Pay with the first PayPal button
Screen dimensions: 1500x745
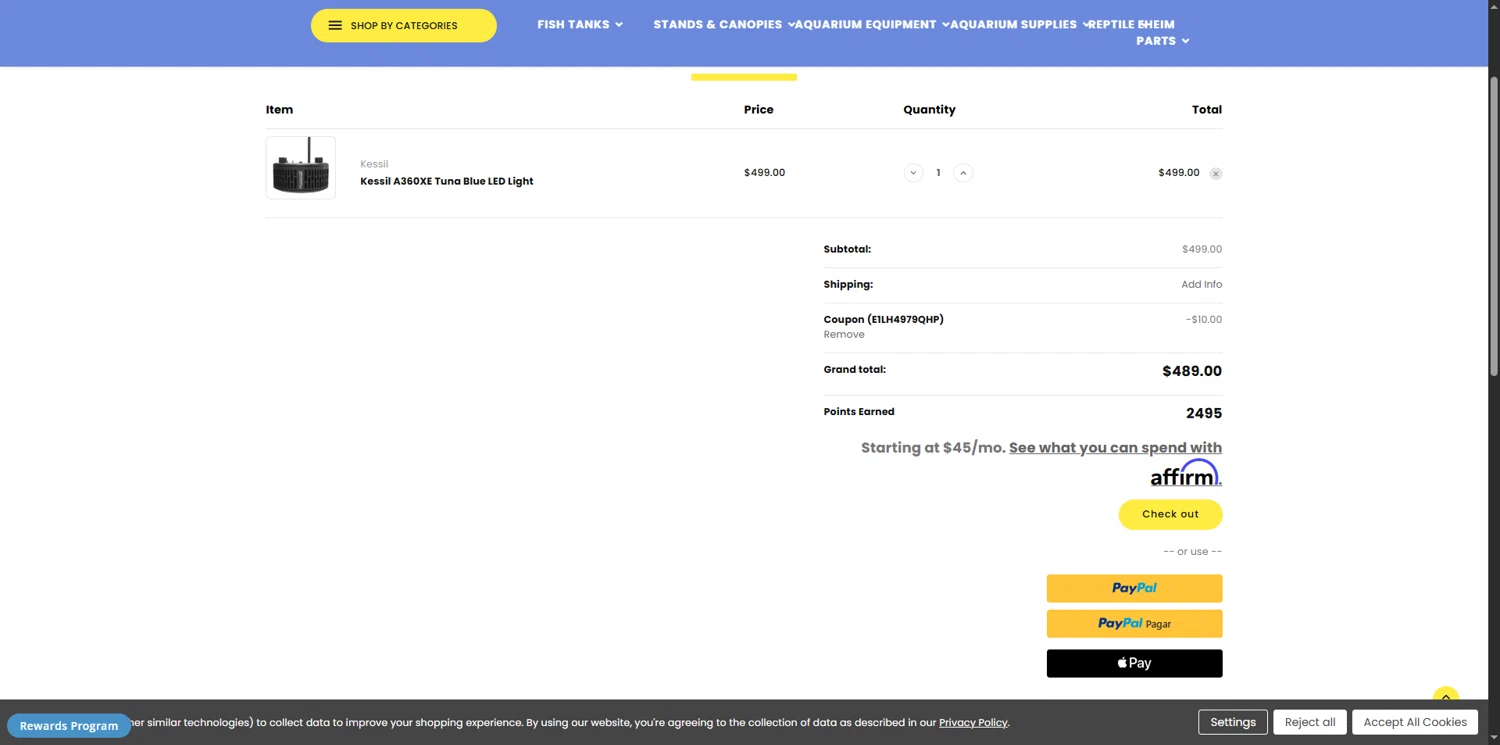(1134, 588)
